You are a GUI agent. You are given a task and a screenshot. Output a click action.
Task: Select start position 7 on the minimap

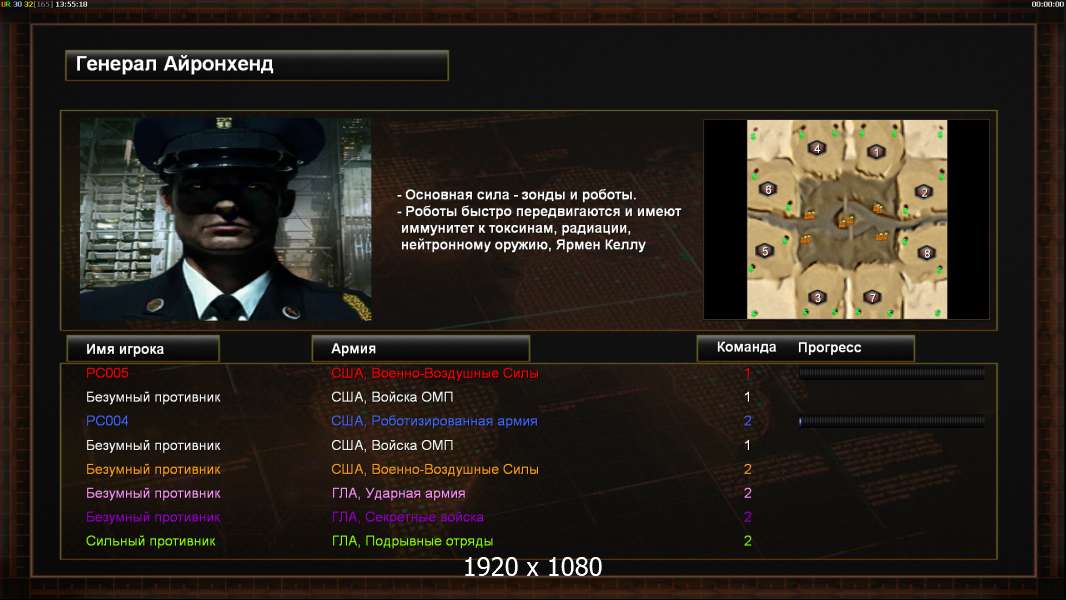click(x=872, y=296)
